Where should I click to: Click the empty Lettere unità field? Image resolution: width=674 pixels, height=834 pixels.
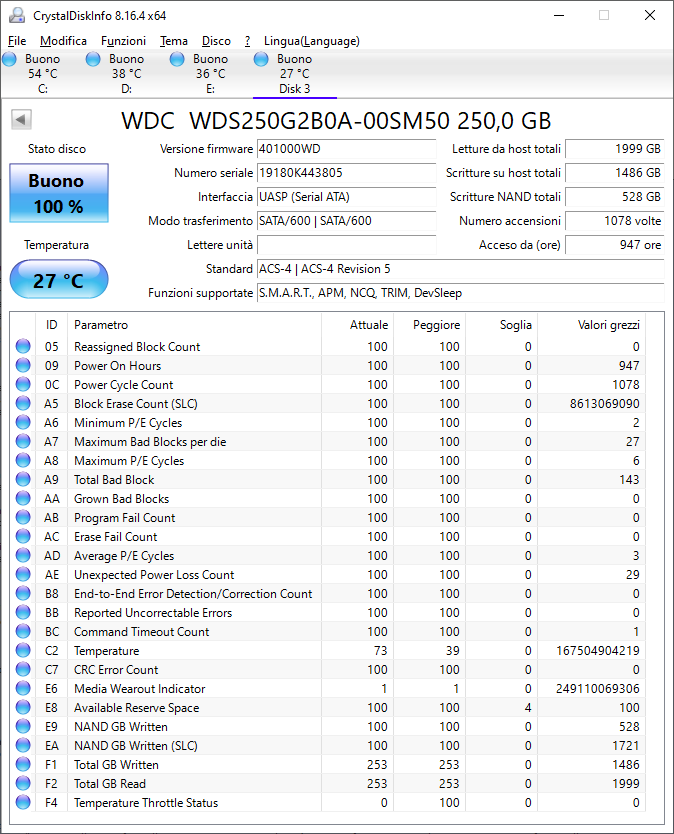(346, 245)
